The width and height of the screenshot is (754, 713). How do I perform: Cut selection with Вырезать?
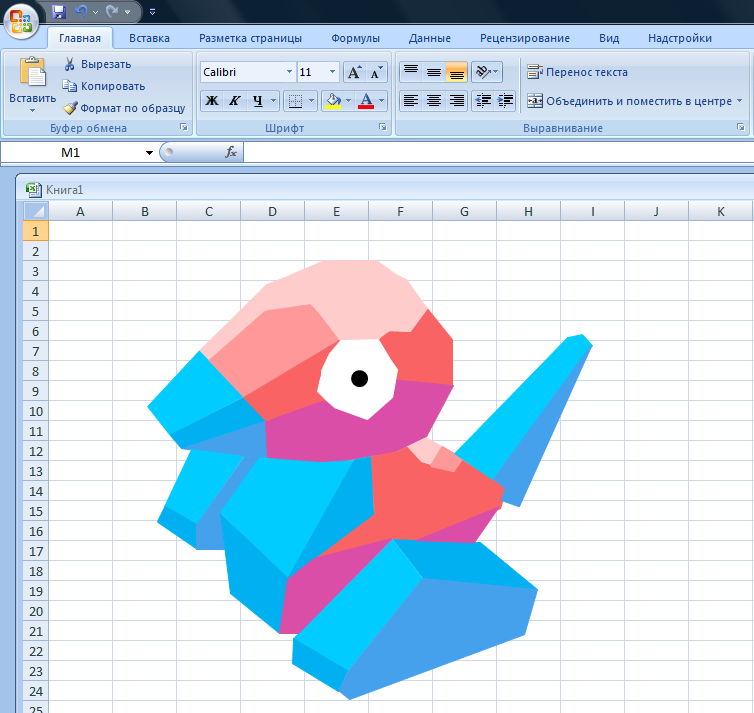click(98, 64)
